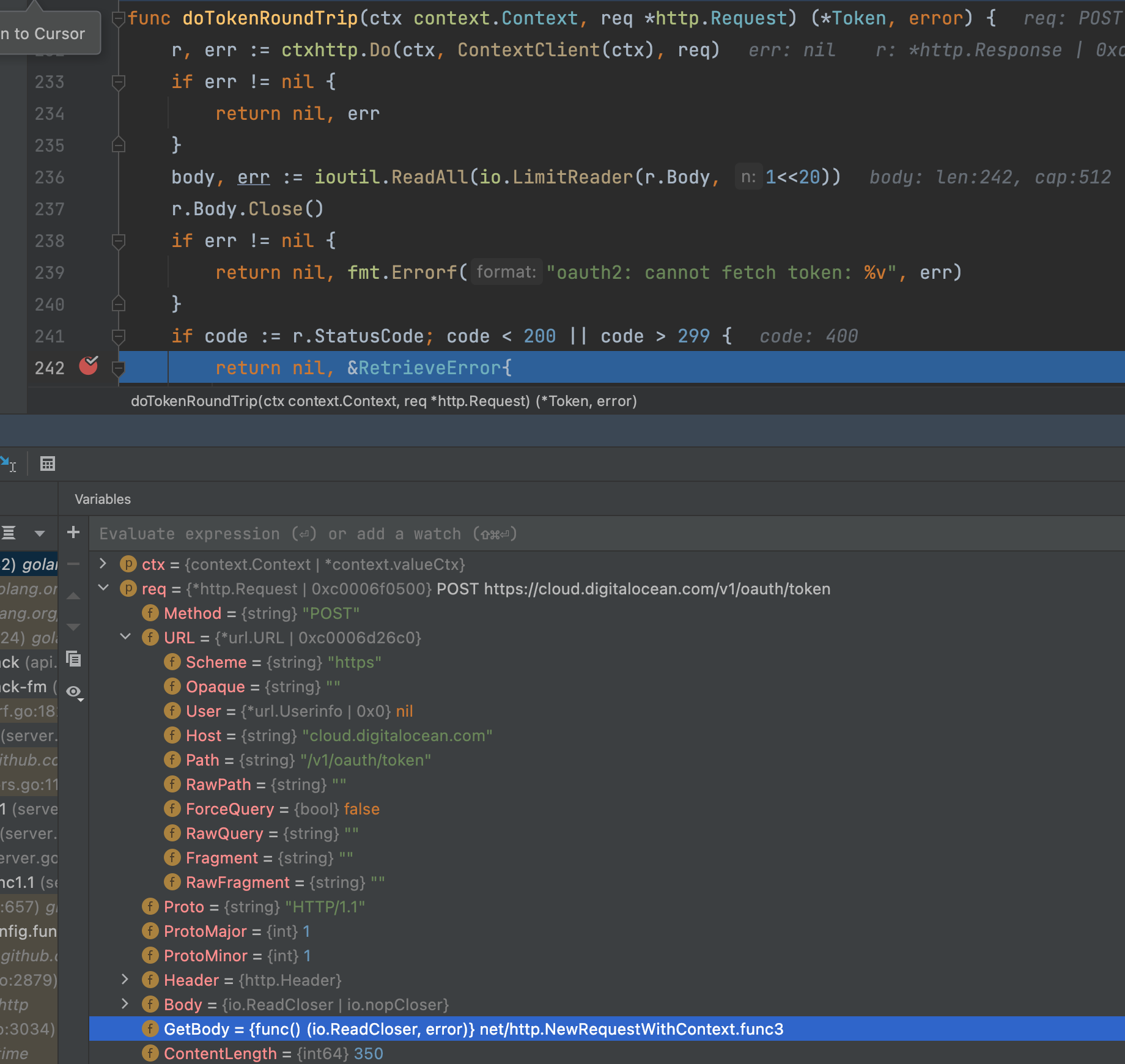The width and height of the screenshot is (1125, 1064).
Task: Move watch down with the down arrow icon
Action: coord(73,627)
